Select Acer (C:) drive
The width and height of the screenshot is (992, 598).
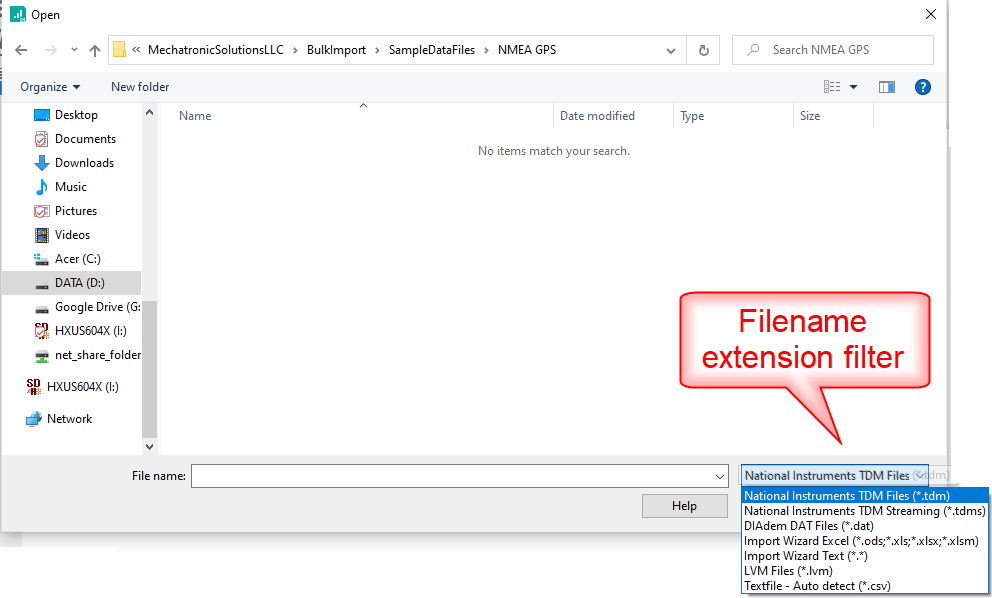click(x=77, y=259)
